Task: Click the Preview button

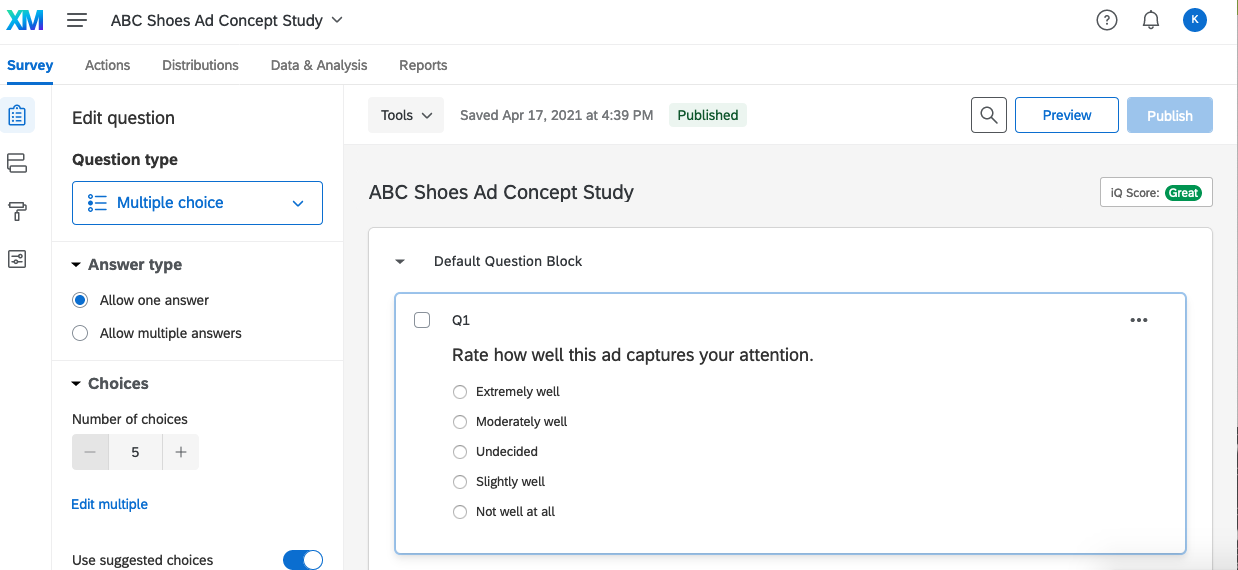Action: [x=1066, y=115]
